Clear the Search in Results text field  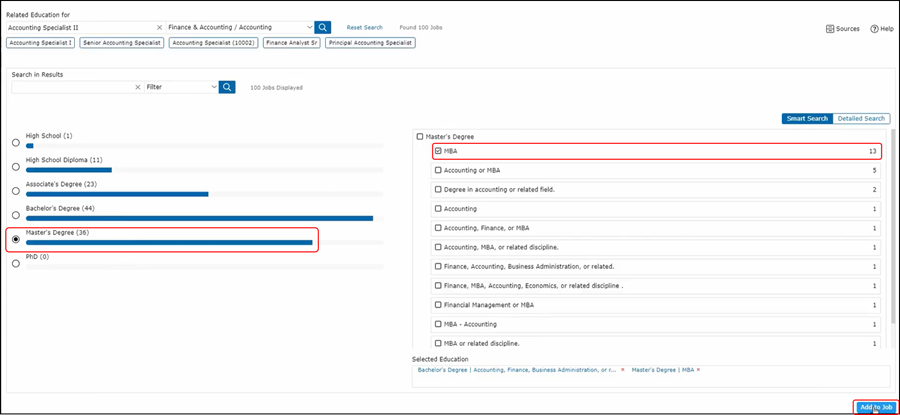click(x=138, y=87)
